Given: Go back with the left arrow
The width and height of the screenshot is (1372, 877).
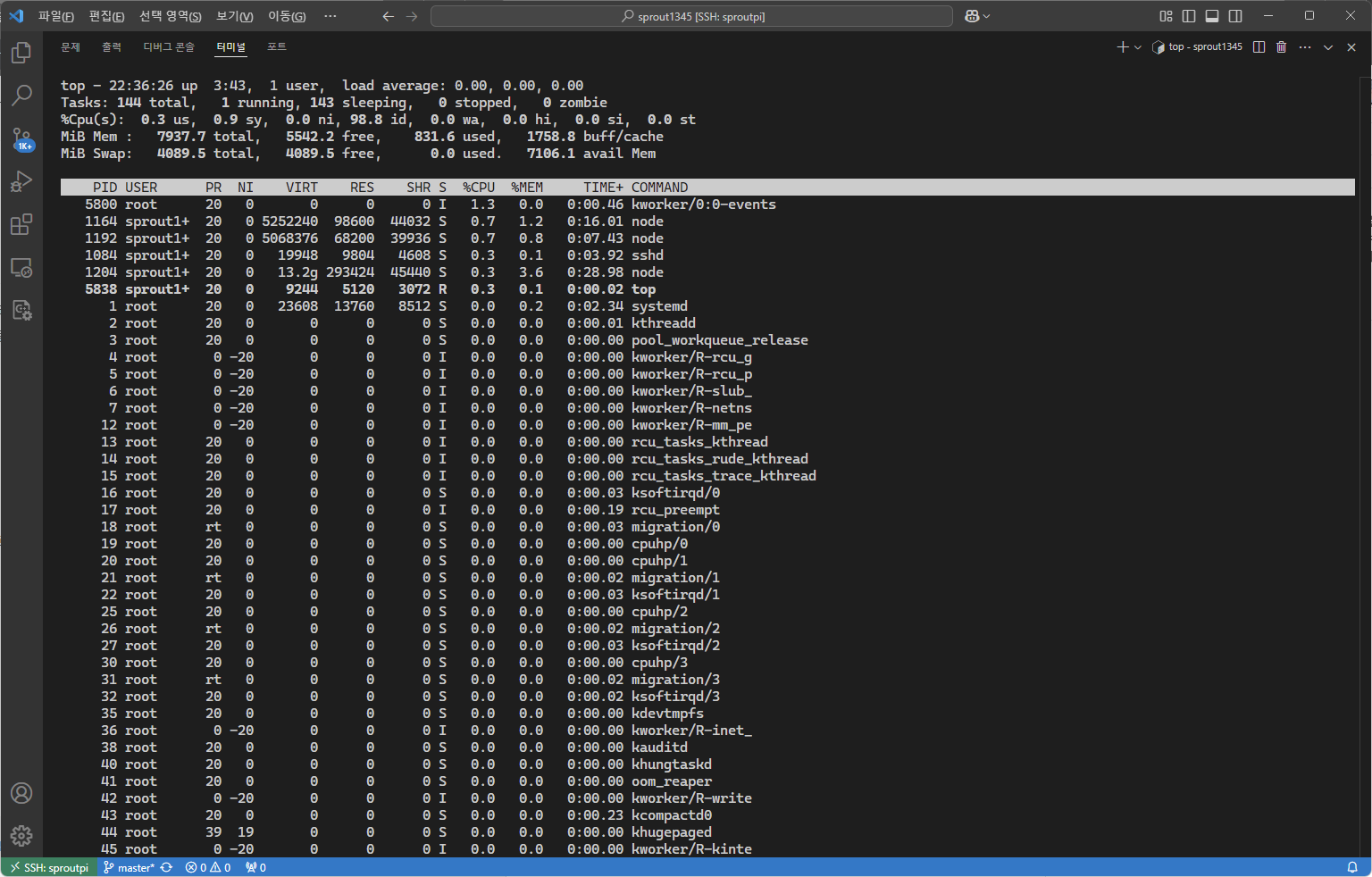Looking at the screenshot, I should coord(389,16).
